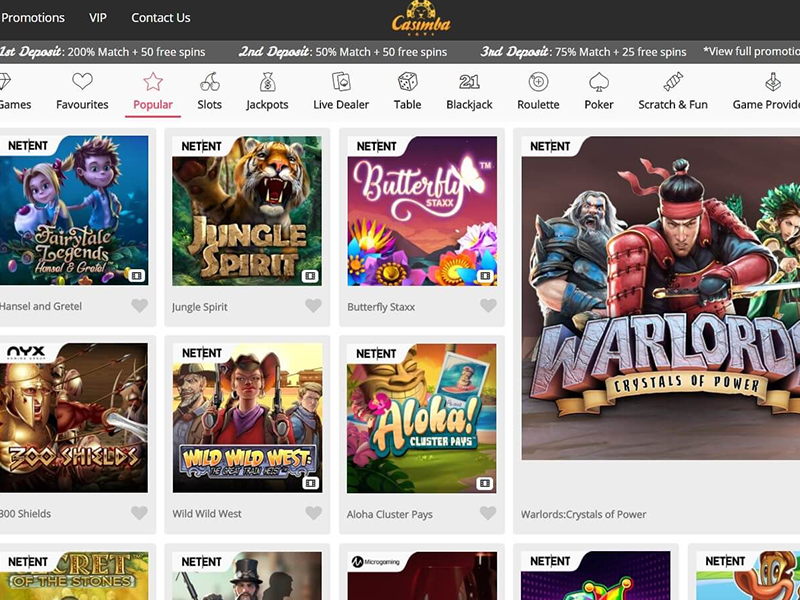Open the Warlords Crystals of Power thumbnail
The image size is (800, 600).
pyautogui.click(x=661, y=298)
